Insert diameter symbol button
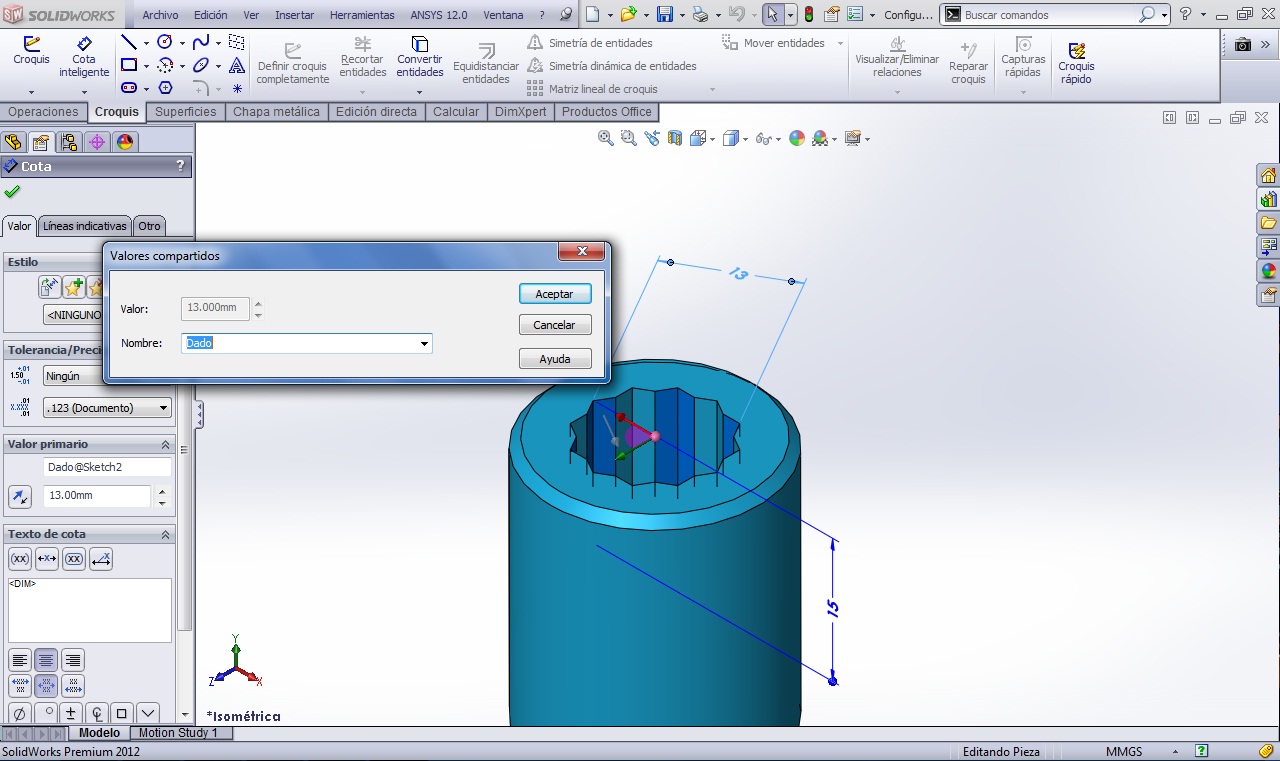The width and height of the screenshot is (1280, 761). pos(19,713)
